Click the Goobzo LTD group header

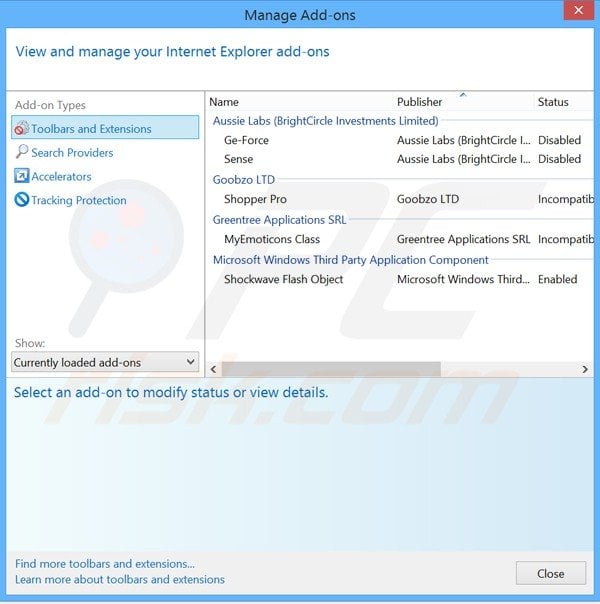click(x=244, y=180)
